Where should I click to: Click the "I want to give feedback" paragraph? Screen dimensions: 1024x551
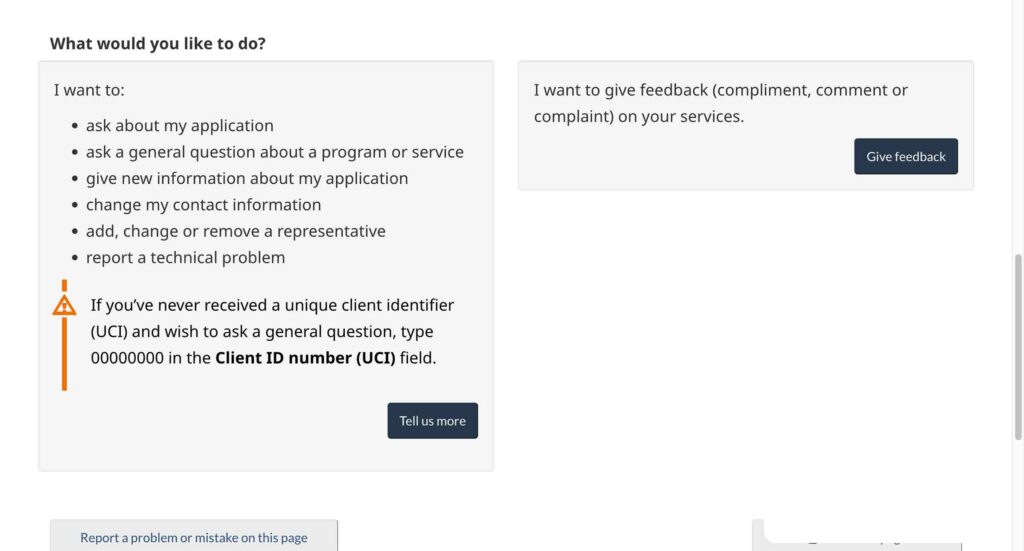[x=720, y=103]
